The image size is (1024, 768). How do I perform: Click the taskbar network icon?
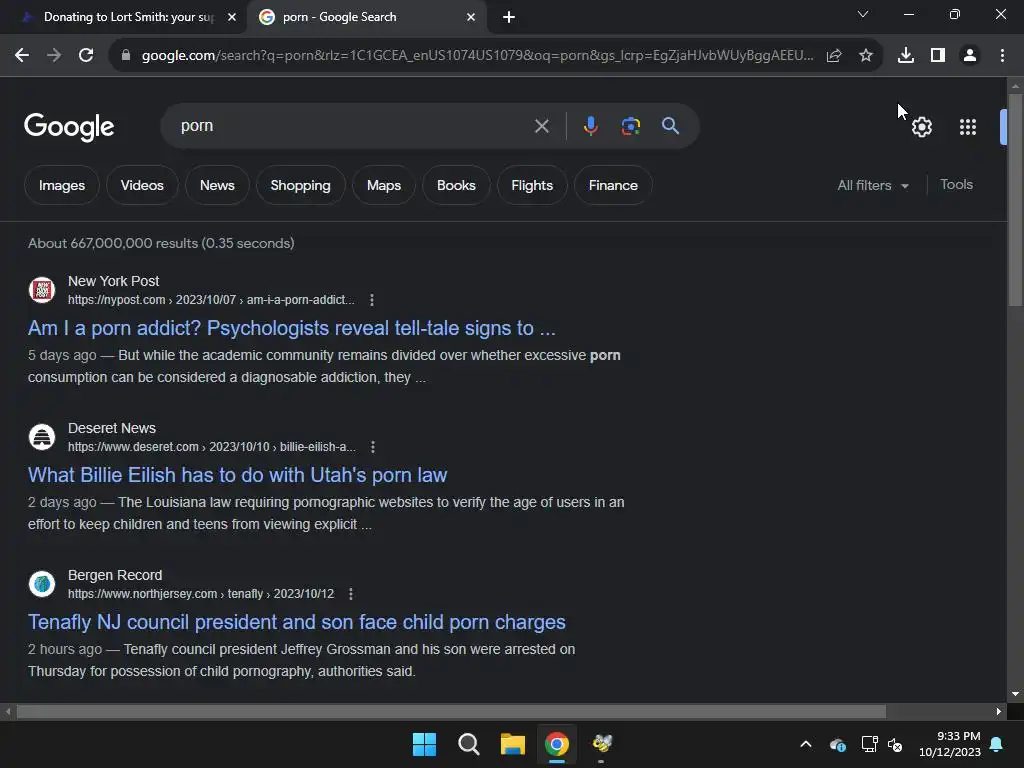pos(869,744)
